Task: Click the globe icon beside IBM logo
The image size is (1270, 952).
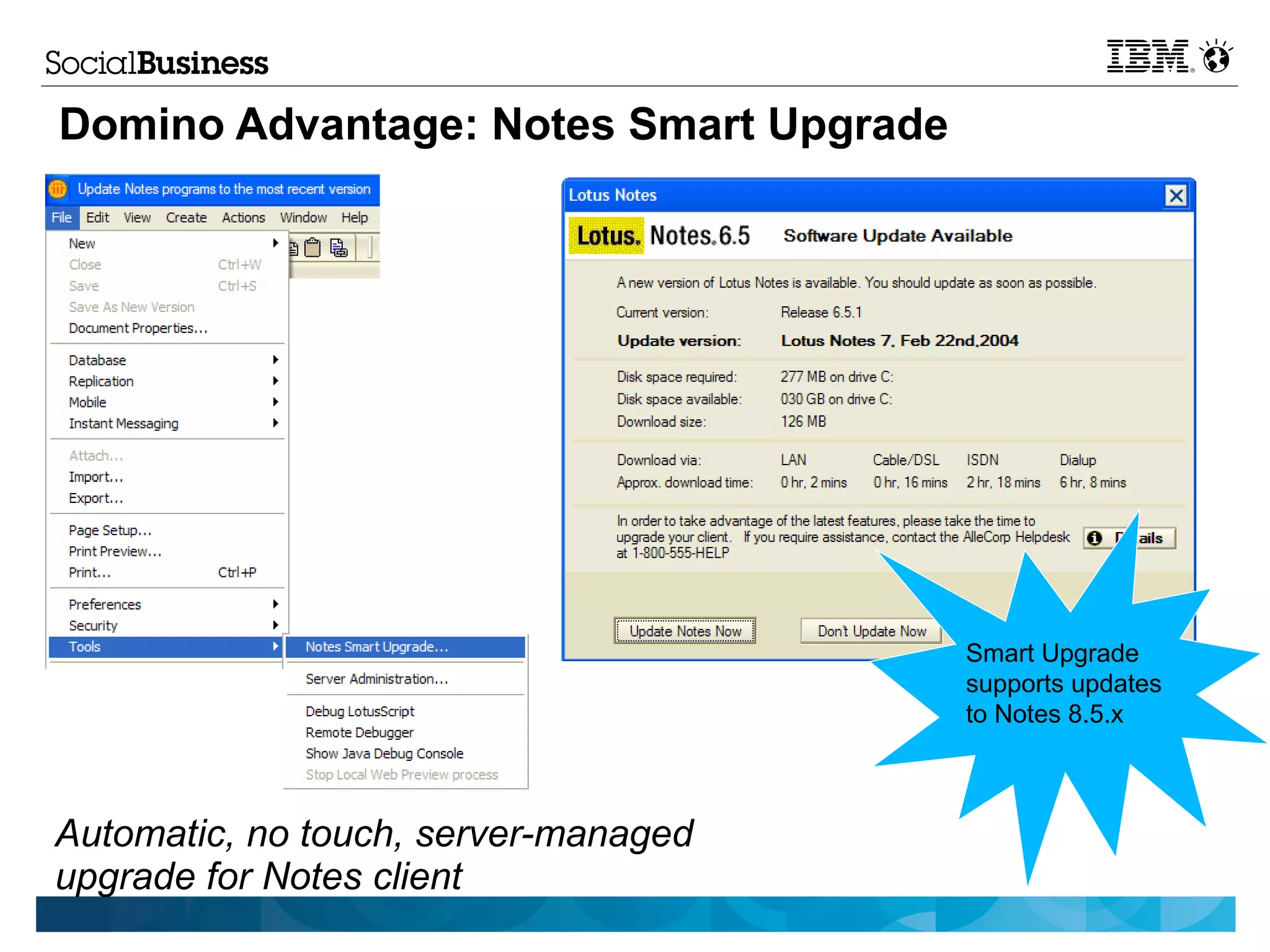Action: [1216, 56]
